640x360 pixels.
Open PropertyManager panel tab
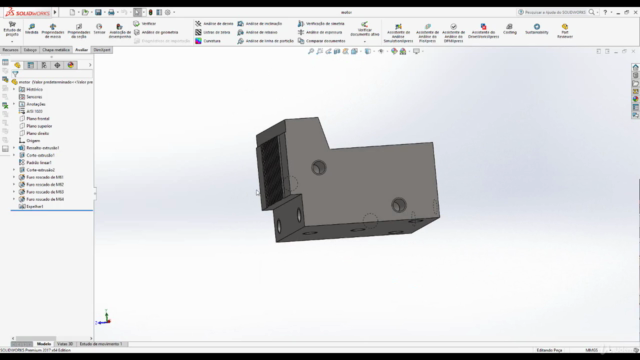[31, 65]
